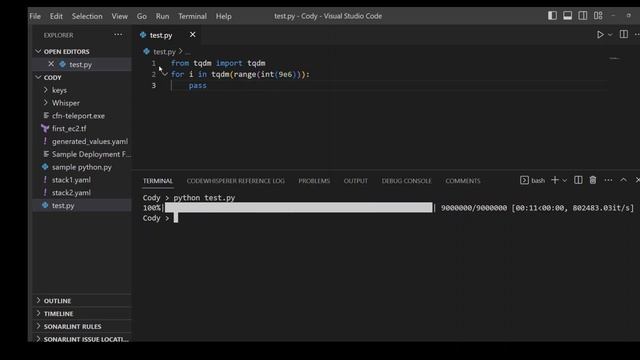Click bash terminal profile label
Image resolution: width=640 pixels, height=360 pixels.
pos(538,180)
